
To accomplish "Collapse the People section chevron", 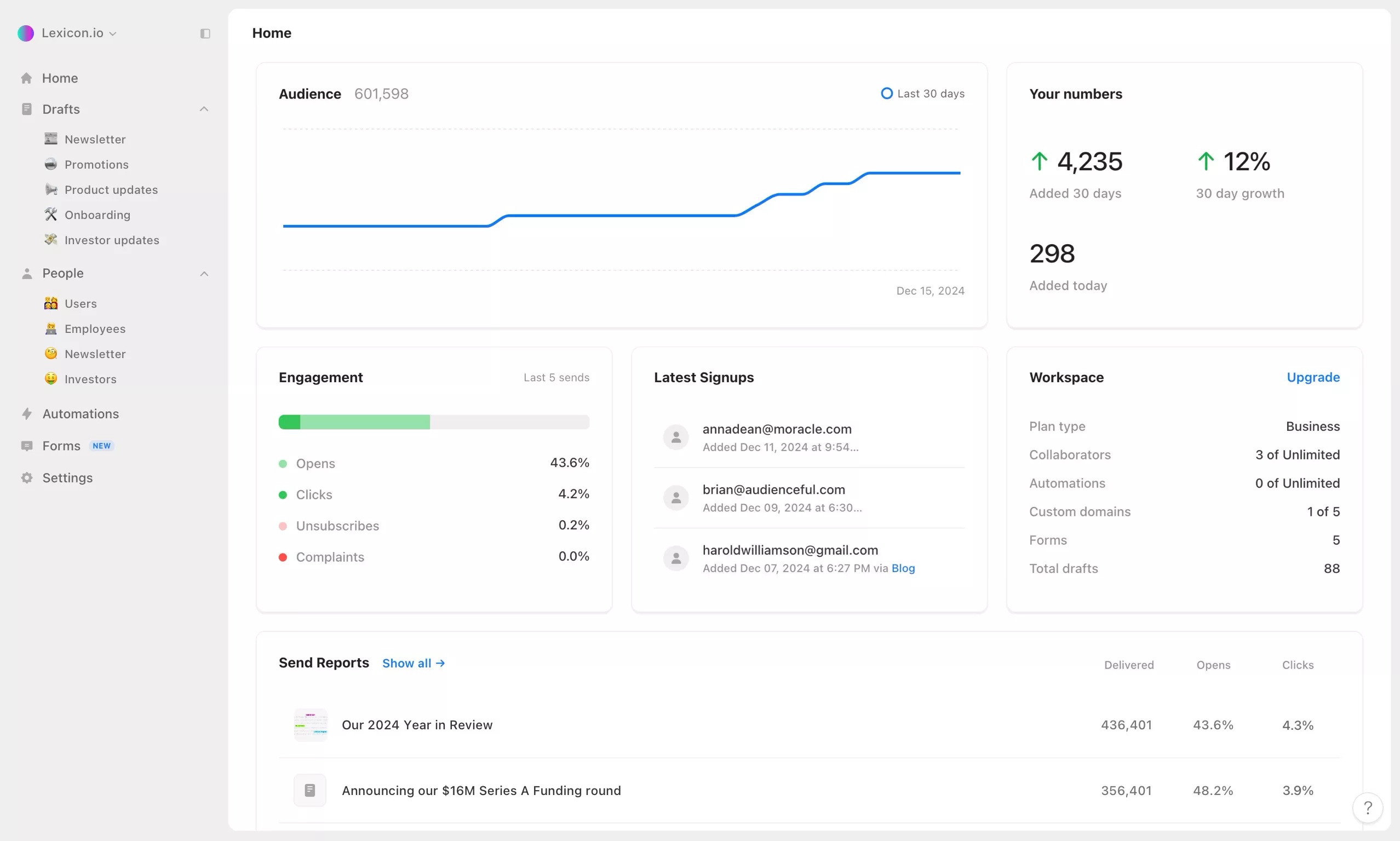I will (204, 274).
